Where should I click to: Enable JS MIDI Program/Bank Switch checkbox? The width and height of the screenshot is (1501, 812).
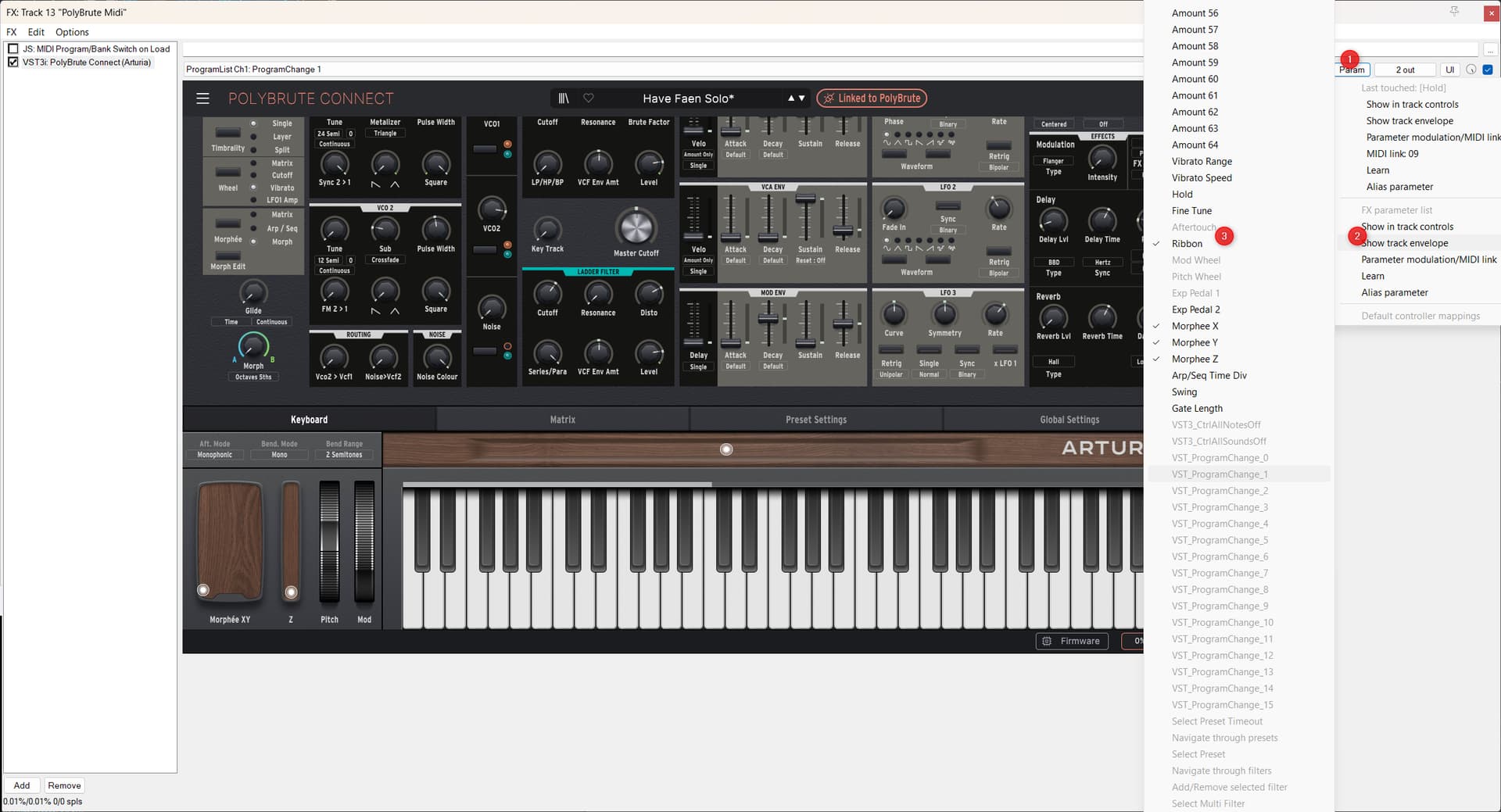click(13, 48)
